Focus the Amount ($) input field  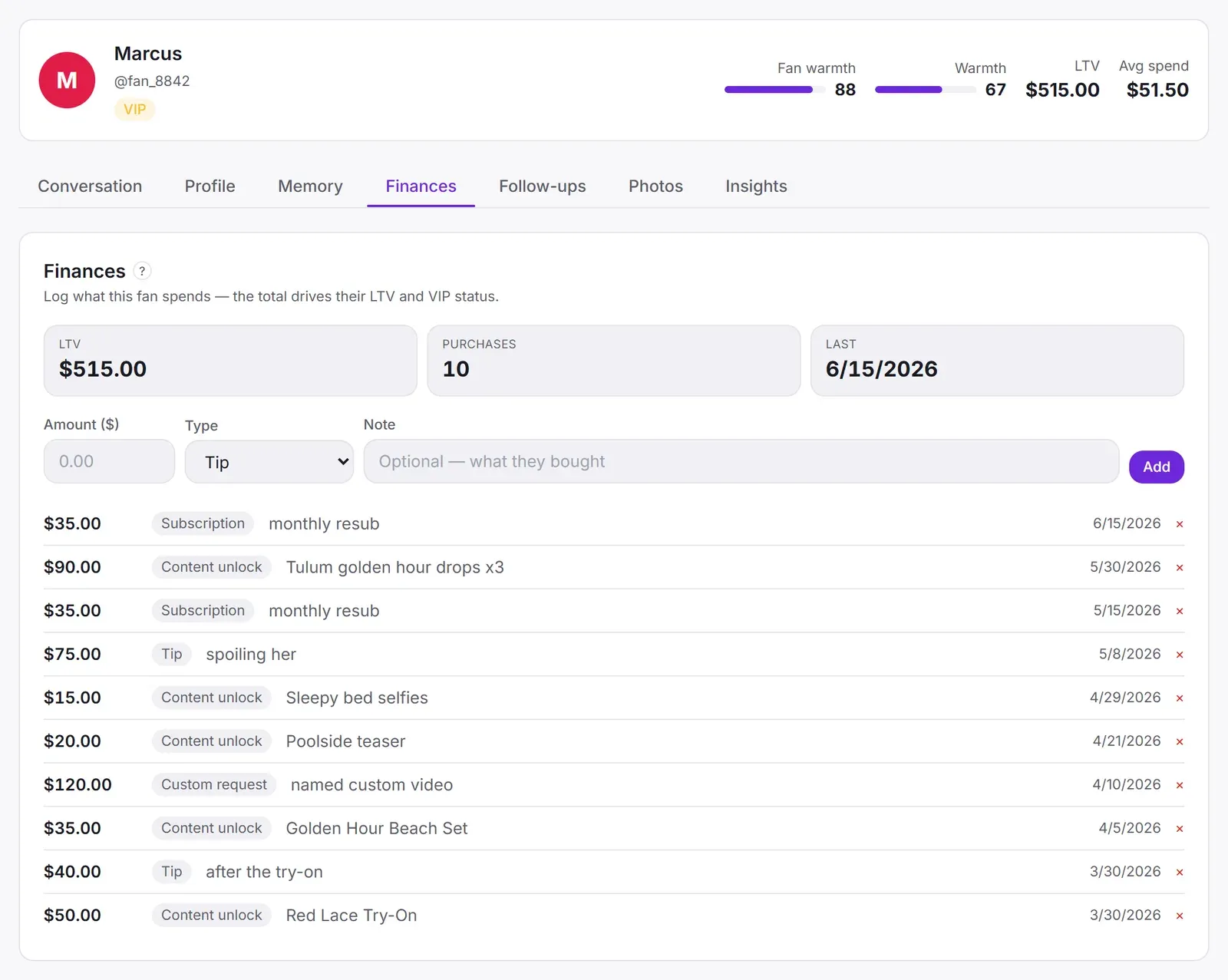point(109,461)
